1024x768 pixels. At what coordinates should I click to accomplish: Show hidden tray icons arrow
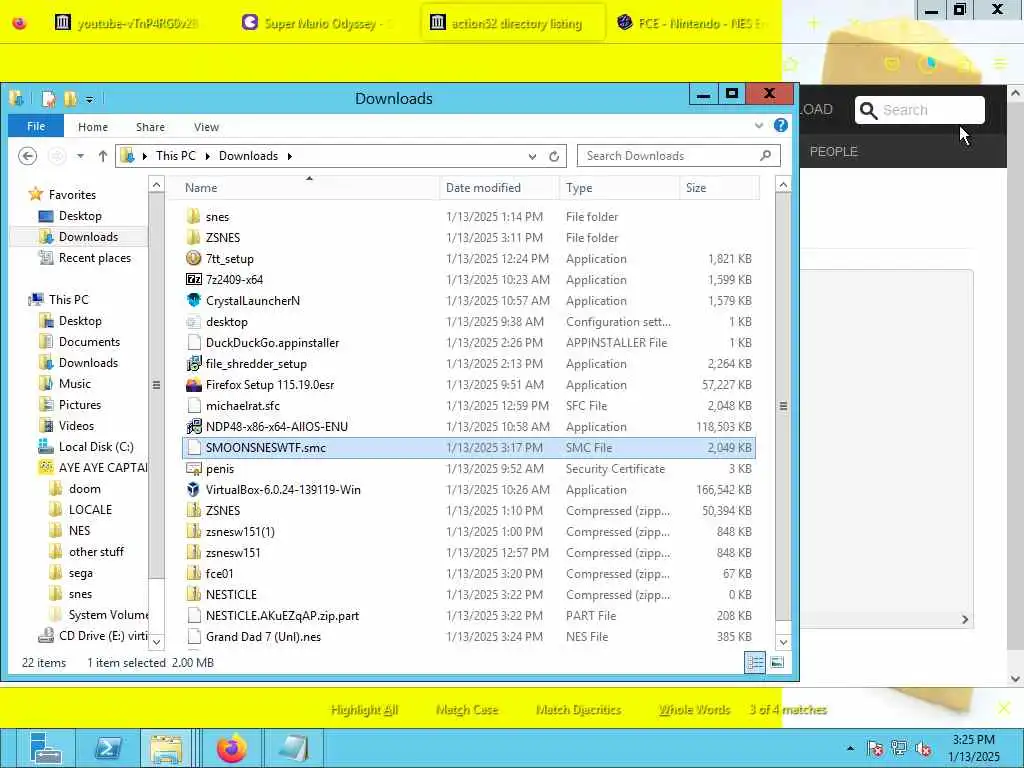(850, 748)
